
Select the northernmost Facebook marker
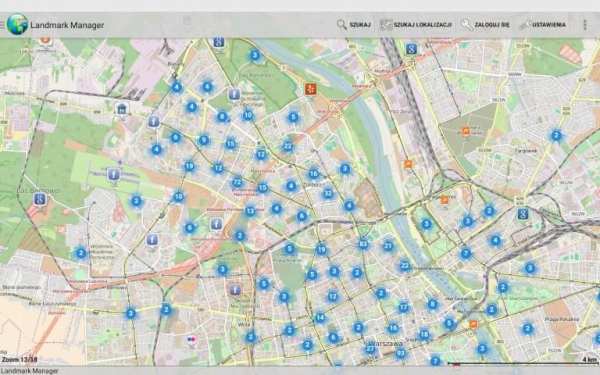pyautogui.click(x=234, y=94)
